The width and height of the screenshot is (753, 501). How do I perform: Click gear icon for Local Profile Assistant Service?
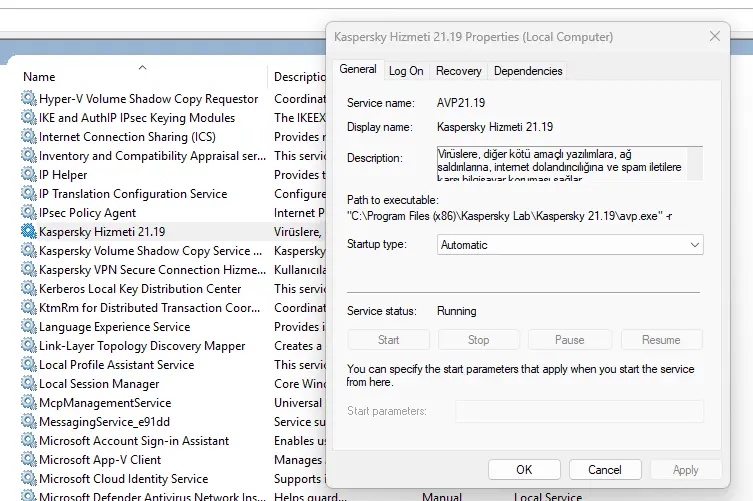[x=29, y=365]
